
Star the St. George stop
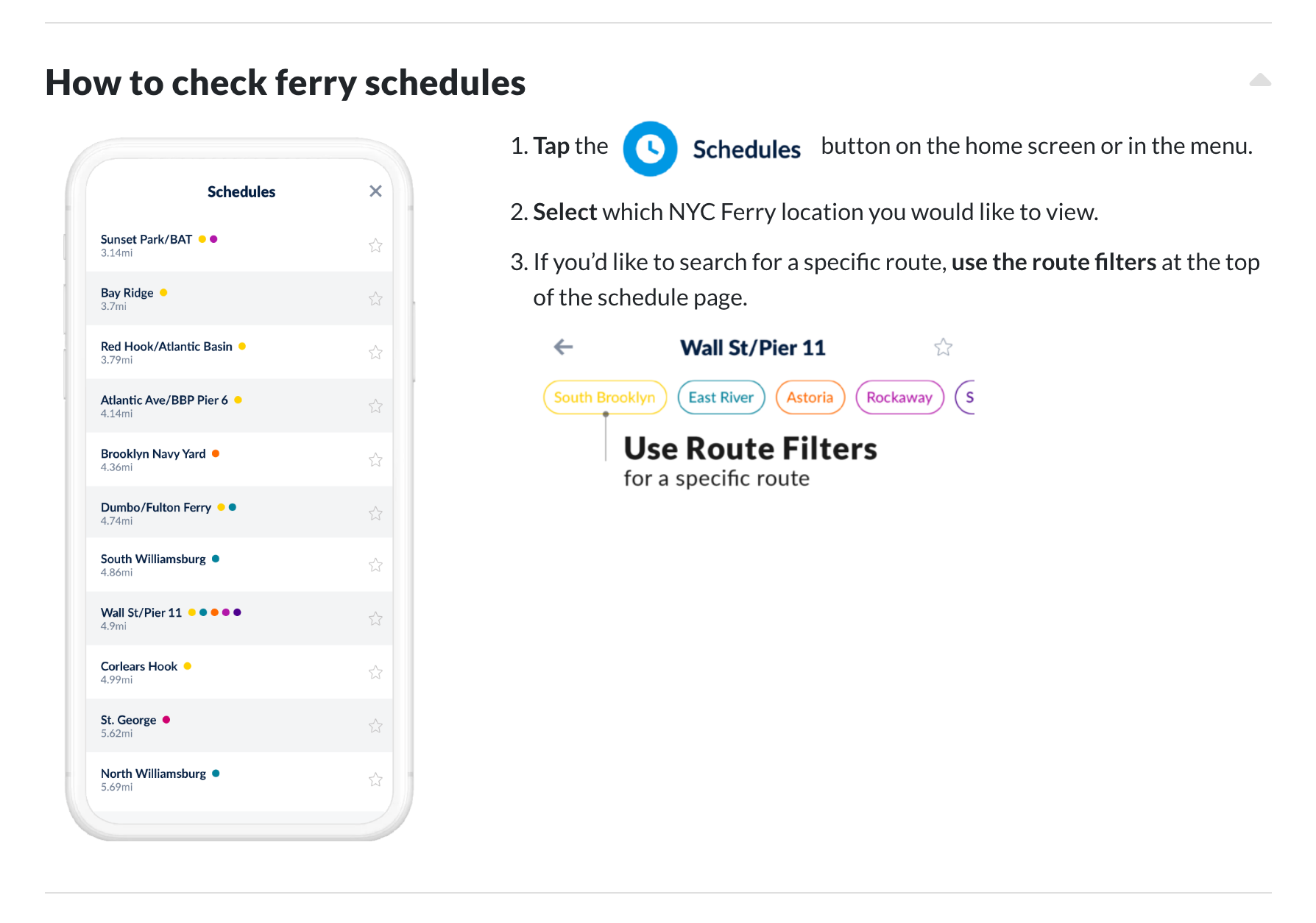pos(375,726)
